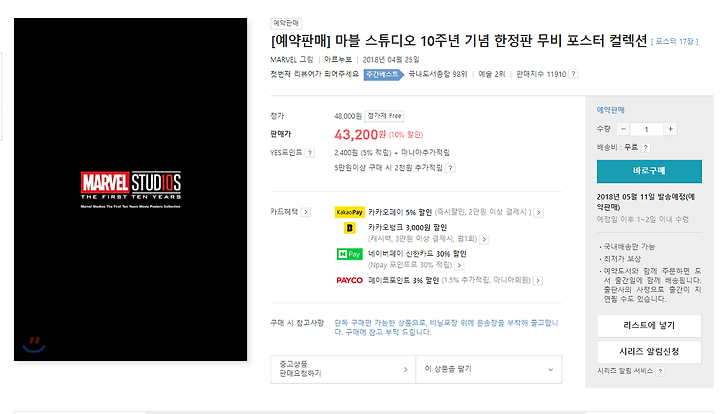The width and height of the screenshot is (720, 414).
Task: Expand details arrow for 카카오페이 5% 할인
Action: tap(539, 213)
